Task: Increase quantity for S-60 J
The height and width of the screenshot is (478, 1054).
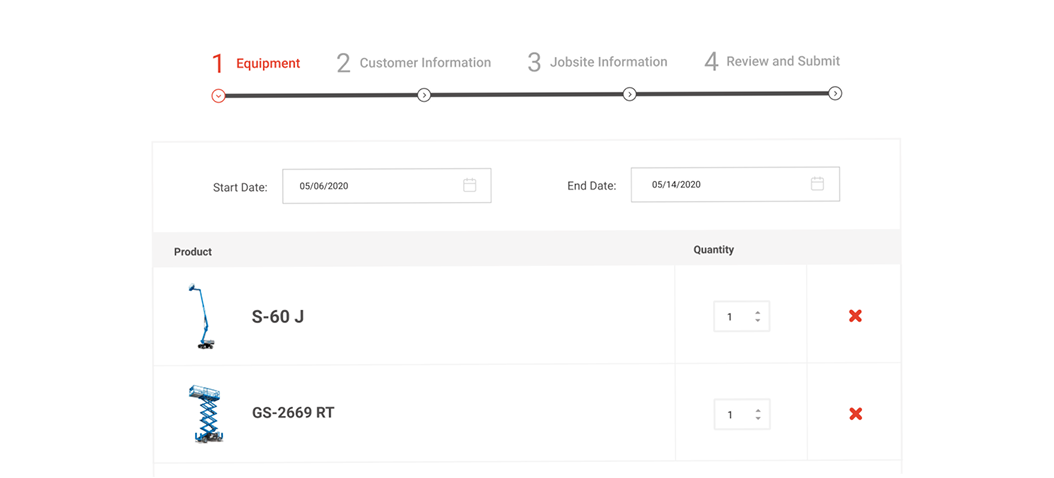Action: click(x=758, y=312)
